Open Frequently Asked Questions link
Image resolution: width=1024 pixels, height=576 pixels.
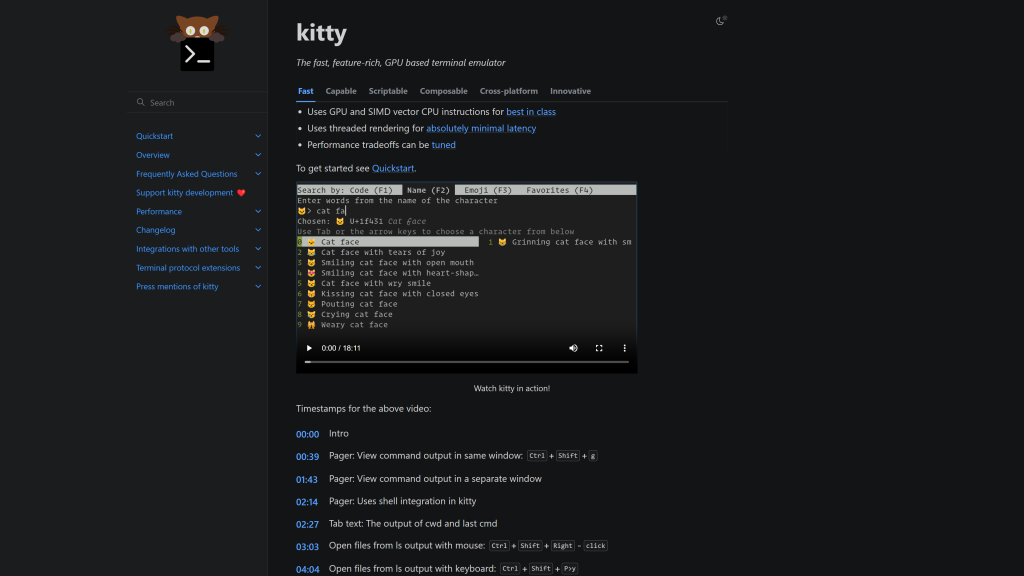[x=187, y=174]
